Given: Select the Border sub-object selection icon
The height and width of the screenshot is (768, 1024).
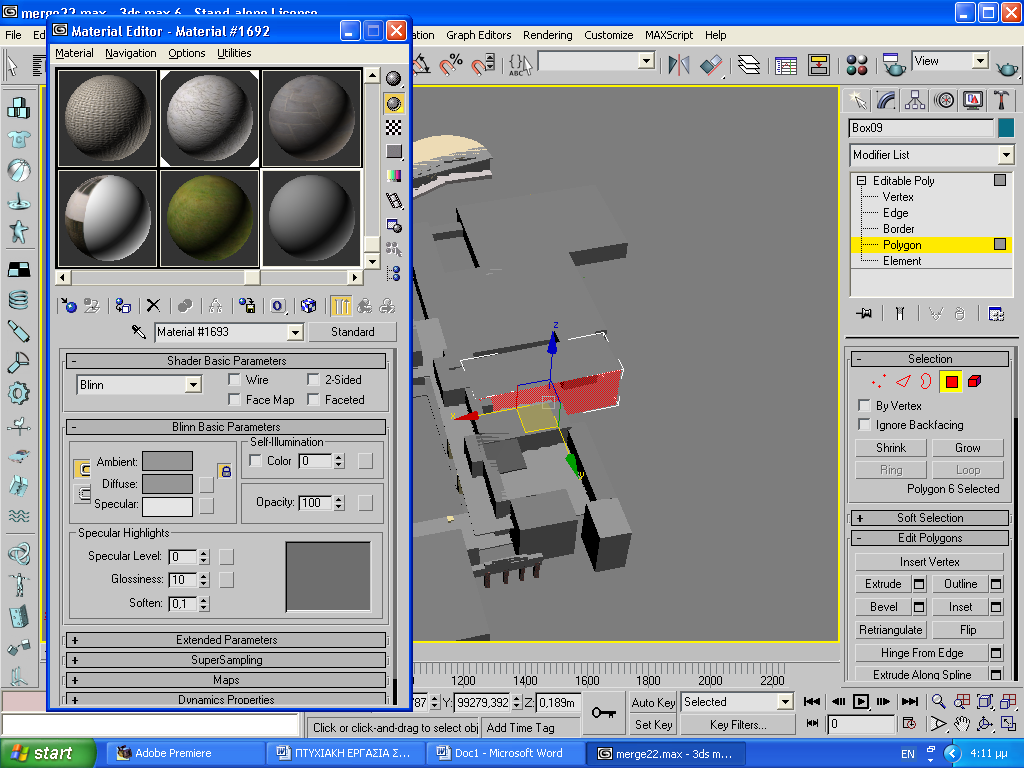Looking at the screenshot, I should 926,381.
